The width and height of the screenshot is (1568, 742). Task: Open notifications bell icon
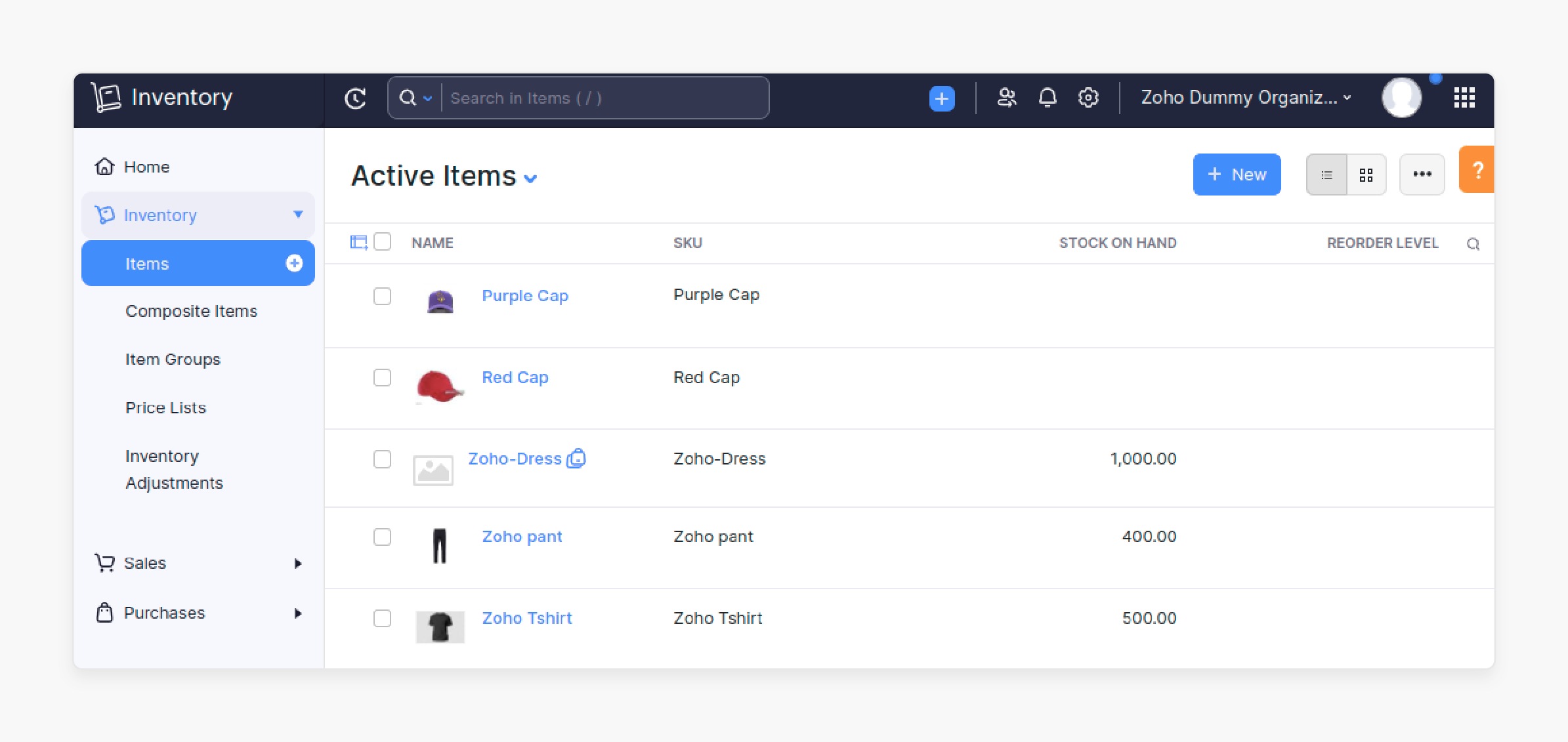point(1048,98)
